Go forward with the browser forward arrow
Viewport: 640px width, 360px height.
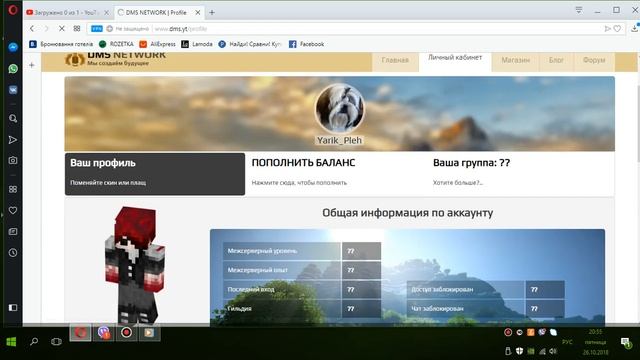click(x=46, y=29)
